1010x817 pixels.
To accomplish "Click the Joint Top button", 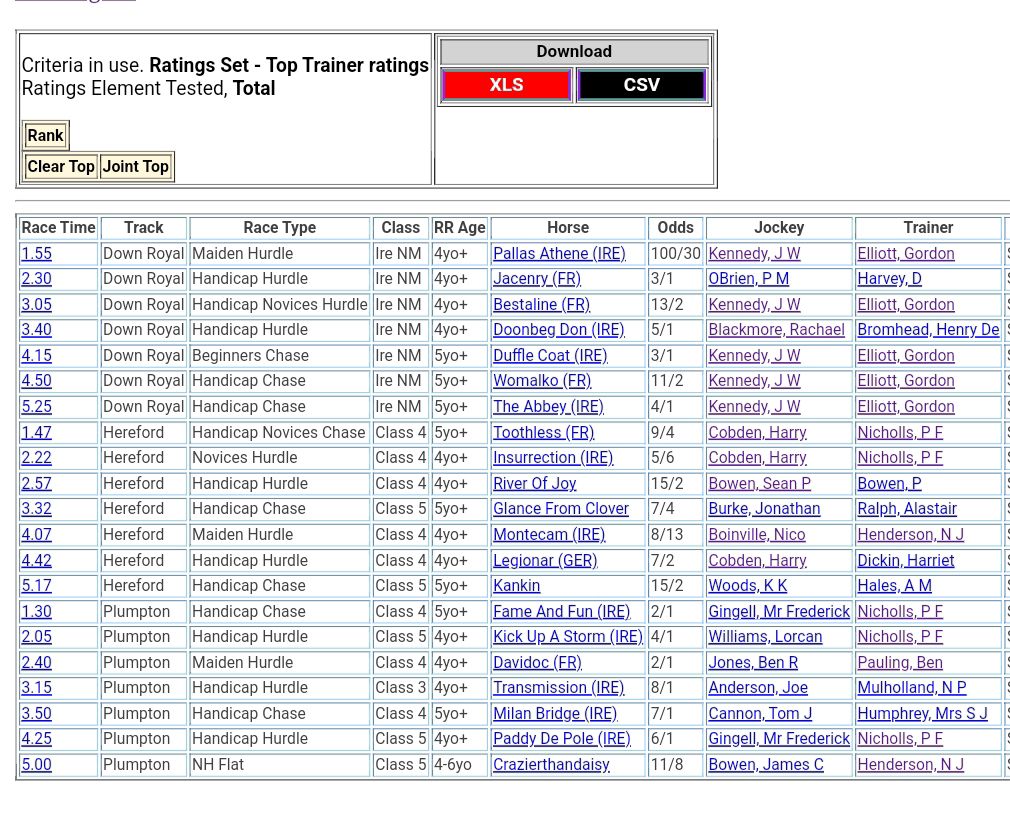I will click(136, 167).
